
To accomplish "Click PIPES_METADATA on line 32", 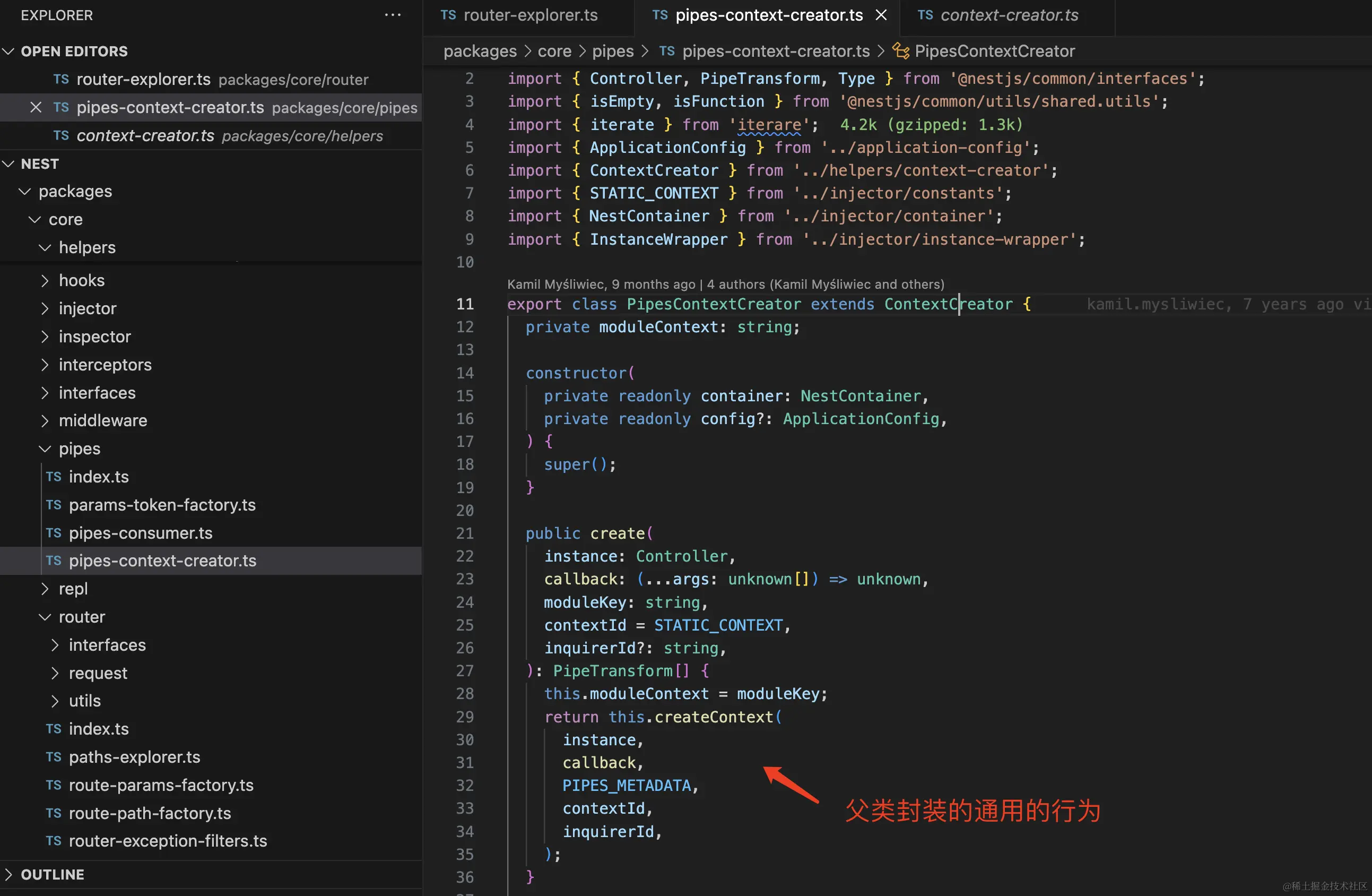I will (x=627, y=785).
